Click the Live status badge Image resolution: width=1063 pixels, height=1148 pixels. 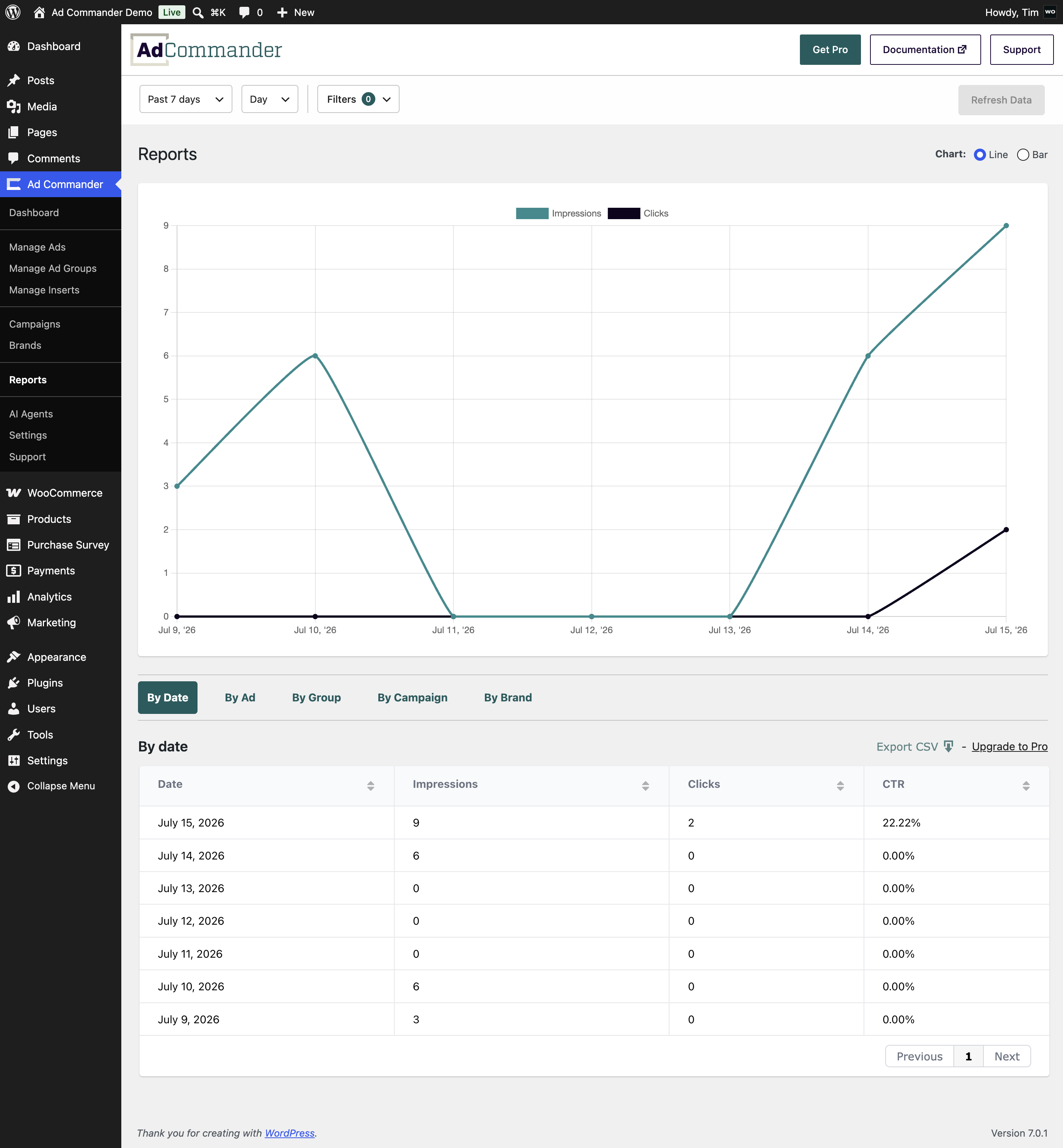[x=171, y=12]
